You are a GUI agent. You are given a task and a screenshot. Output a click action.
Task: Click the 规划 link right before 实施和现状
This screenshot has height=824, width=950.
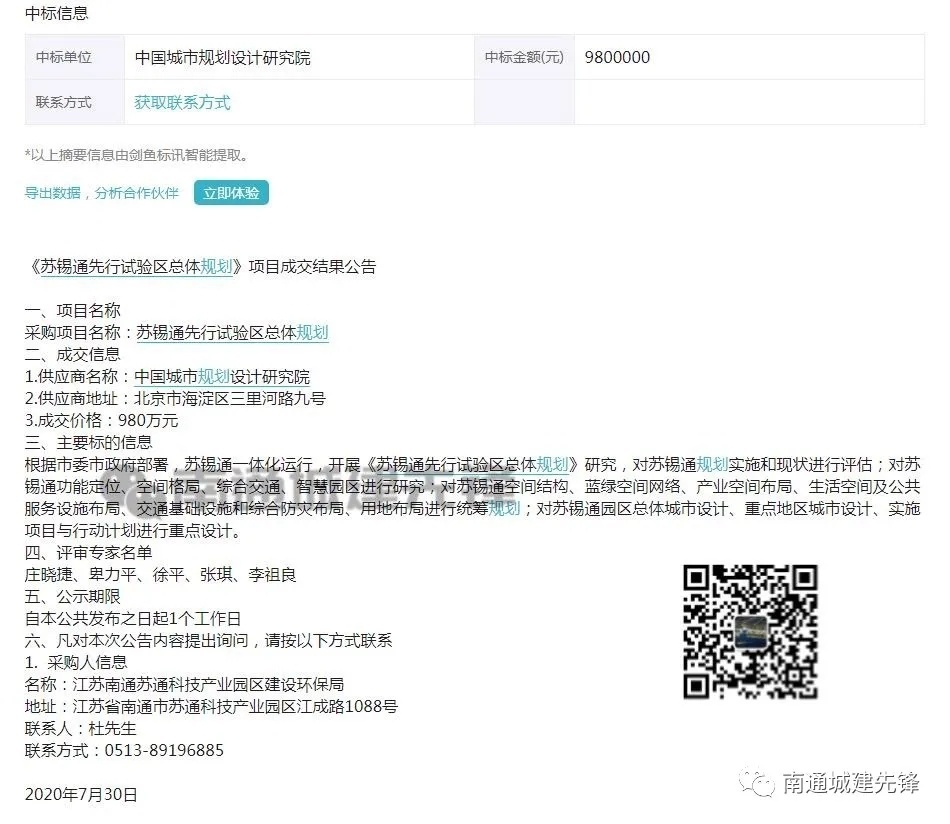pos(712,465)
